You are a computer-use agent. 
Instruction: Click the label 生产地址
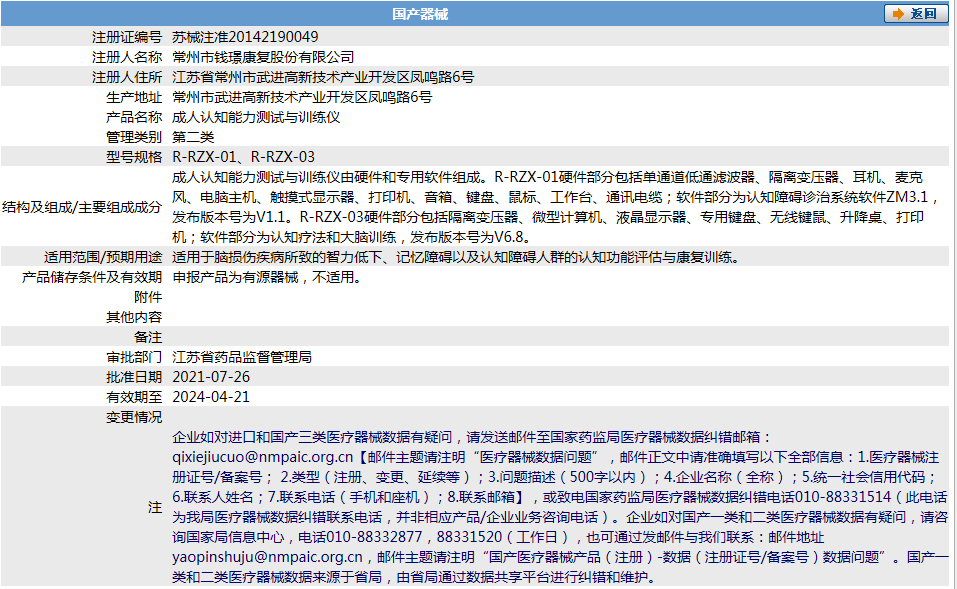(134, 98)
